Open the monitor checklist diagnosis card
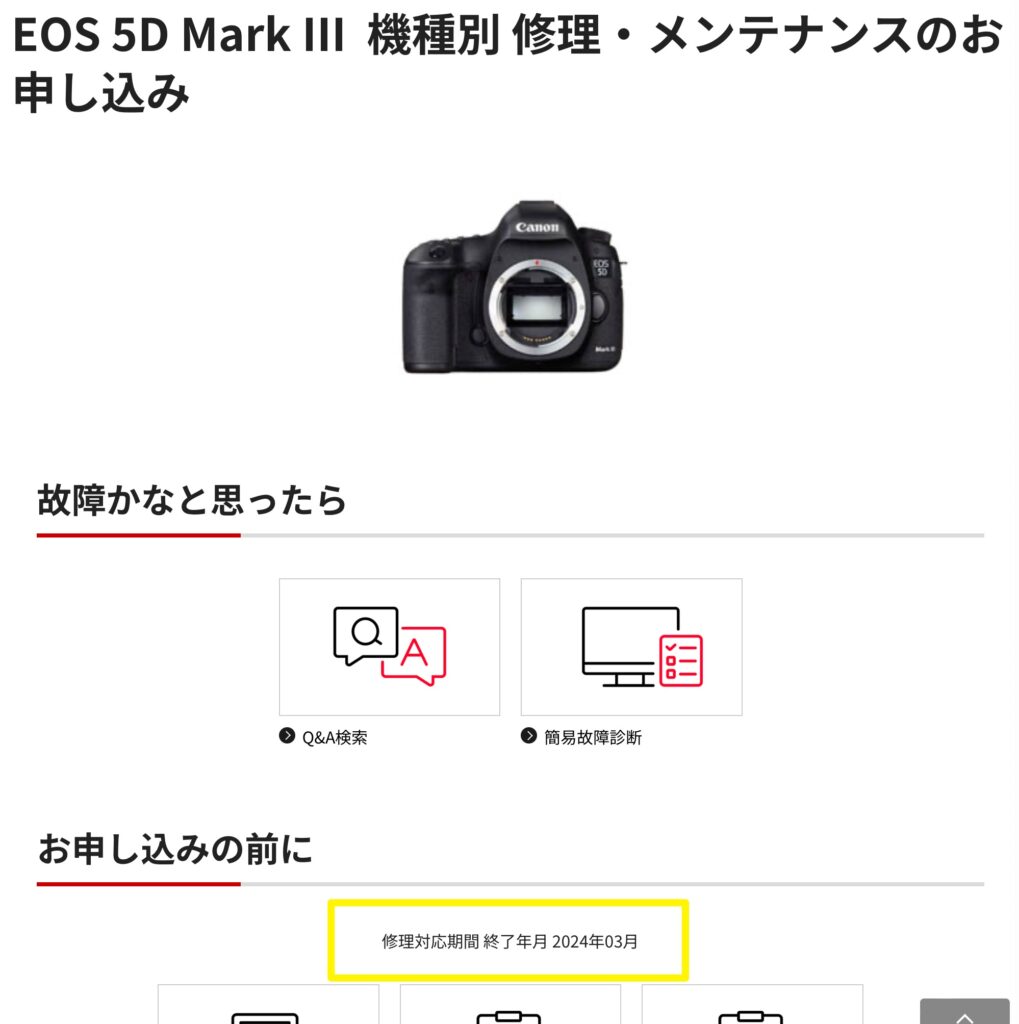This screenshot has height=1024, width=1019. coord(632,647)
